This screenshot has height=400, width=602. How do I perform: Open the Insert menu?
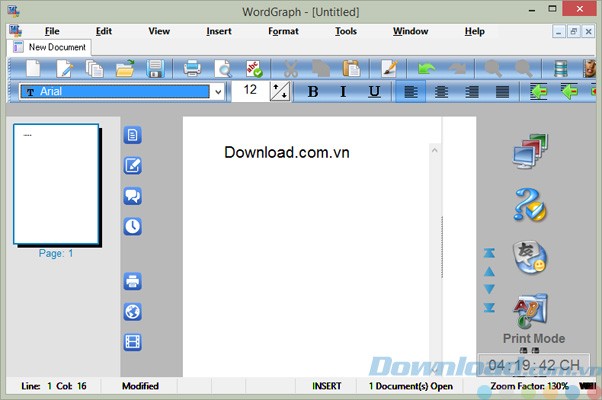(219, 31)
